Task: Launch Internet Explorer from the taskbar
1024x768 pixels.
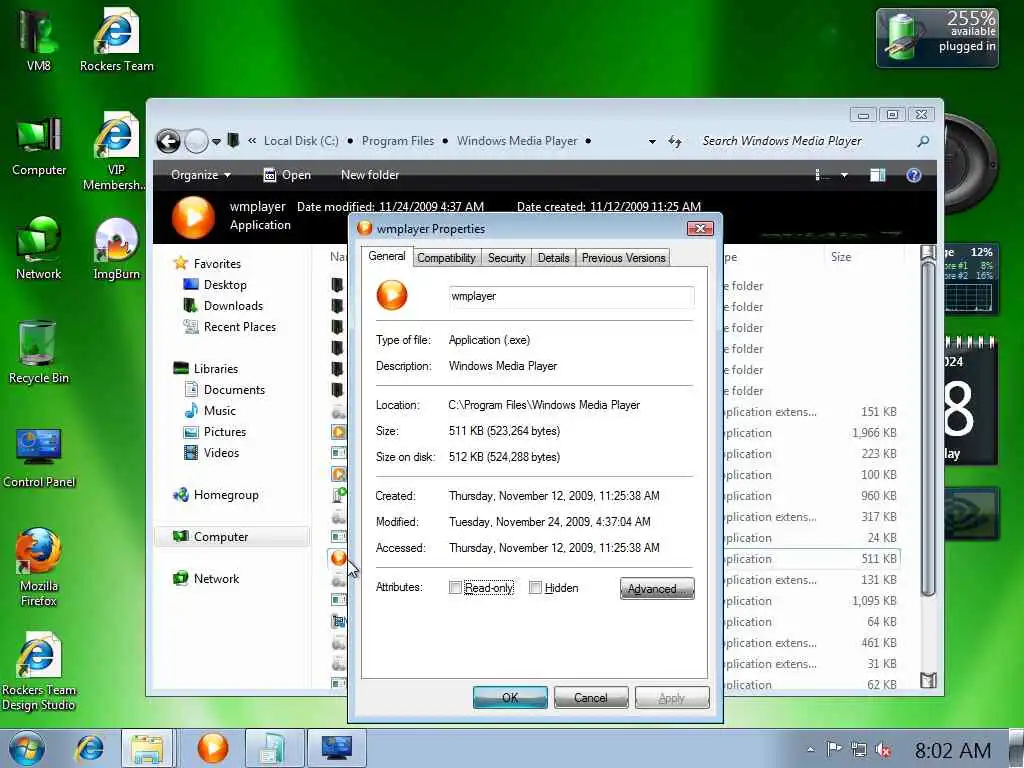Action: click(x=89, y=748)
